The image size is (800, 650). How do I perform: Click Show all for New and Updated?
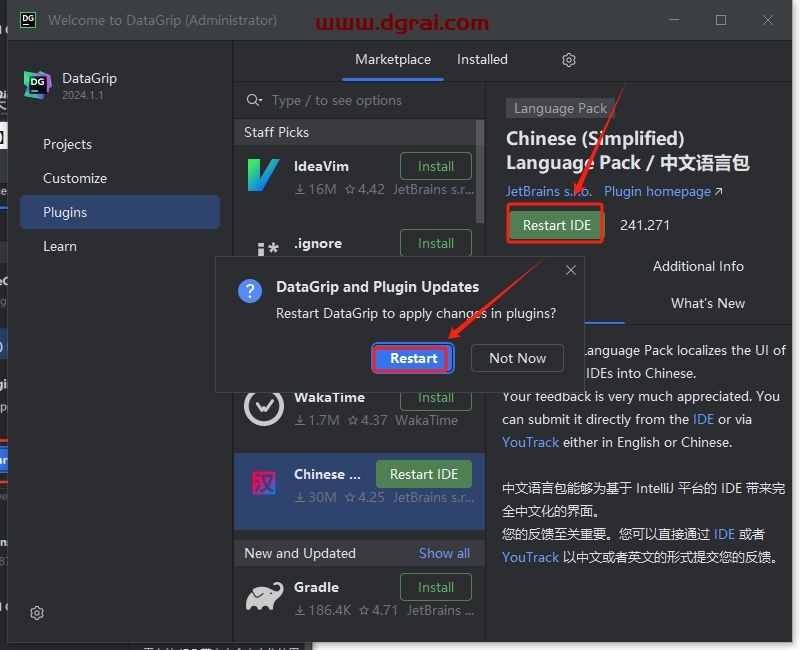pyautogui.click(x=444, y=554)
